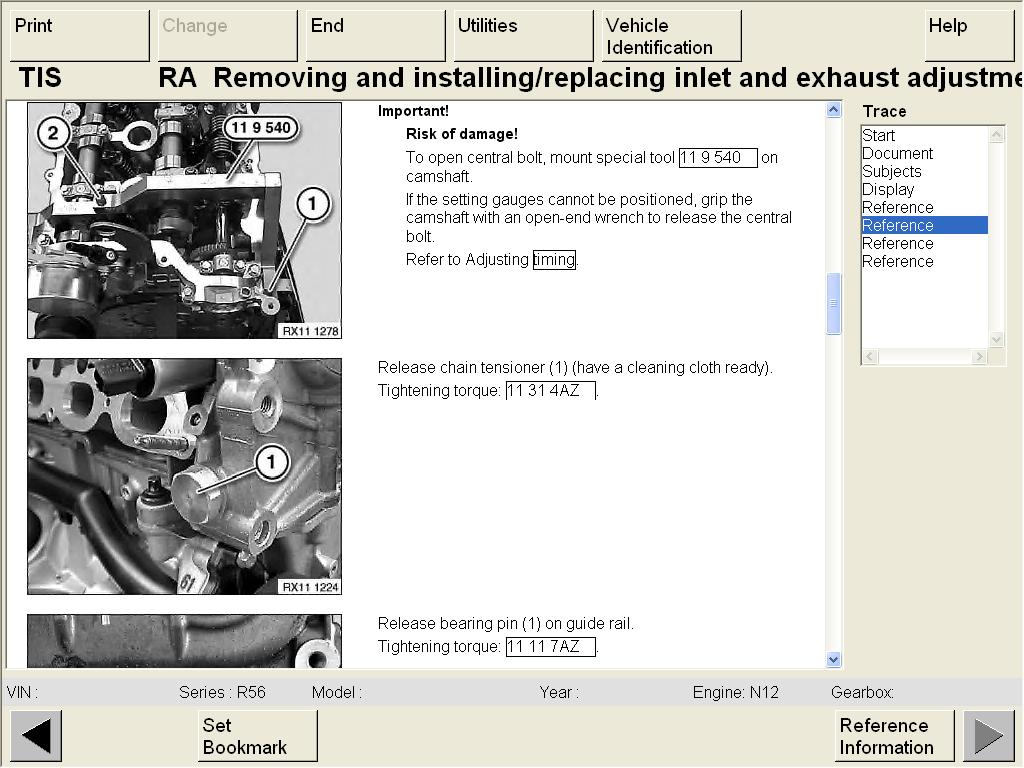
Task: Click Trace list scroll right arrow
Action: tap(980, 357)
